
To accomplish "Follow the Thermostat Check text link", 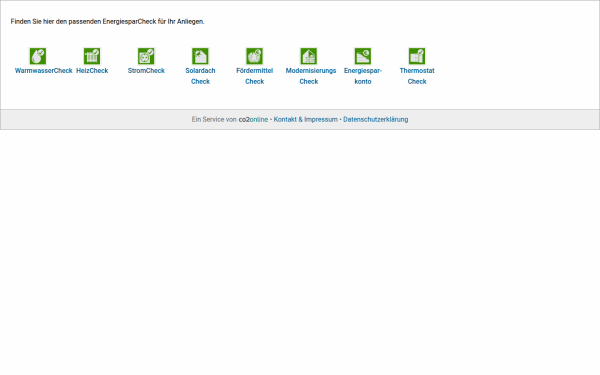I will click(417, 76).
